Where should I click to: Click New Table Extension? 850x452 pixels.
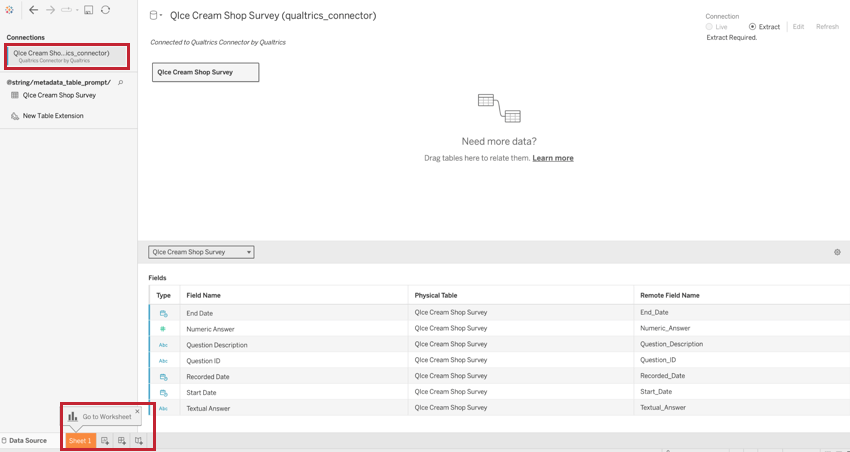[x=53, y=116]
